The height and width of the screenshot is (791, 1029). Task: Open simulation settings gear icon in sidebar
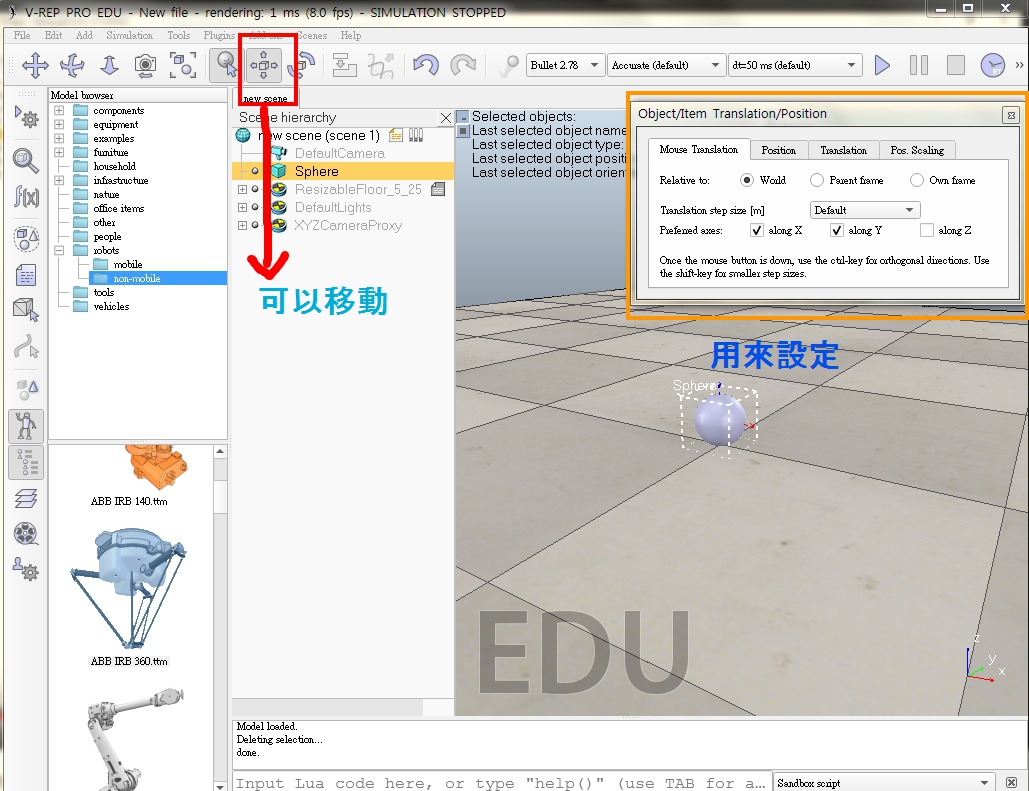tap(27, 118)
